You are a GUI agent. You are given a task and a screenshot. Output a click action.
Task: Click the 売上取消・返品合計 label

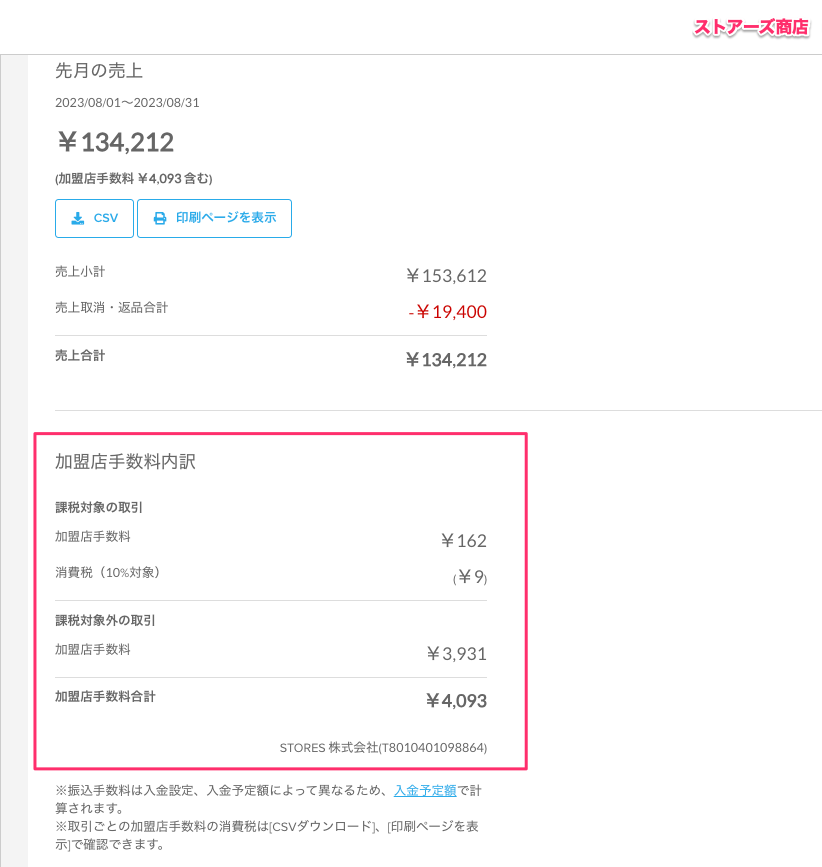tap(111, 308)
